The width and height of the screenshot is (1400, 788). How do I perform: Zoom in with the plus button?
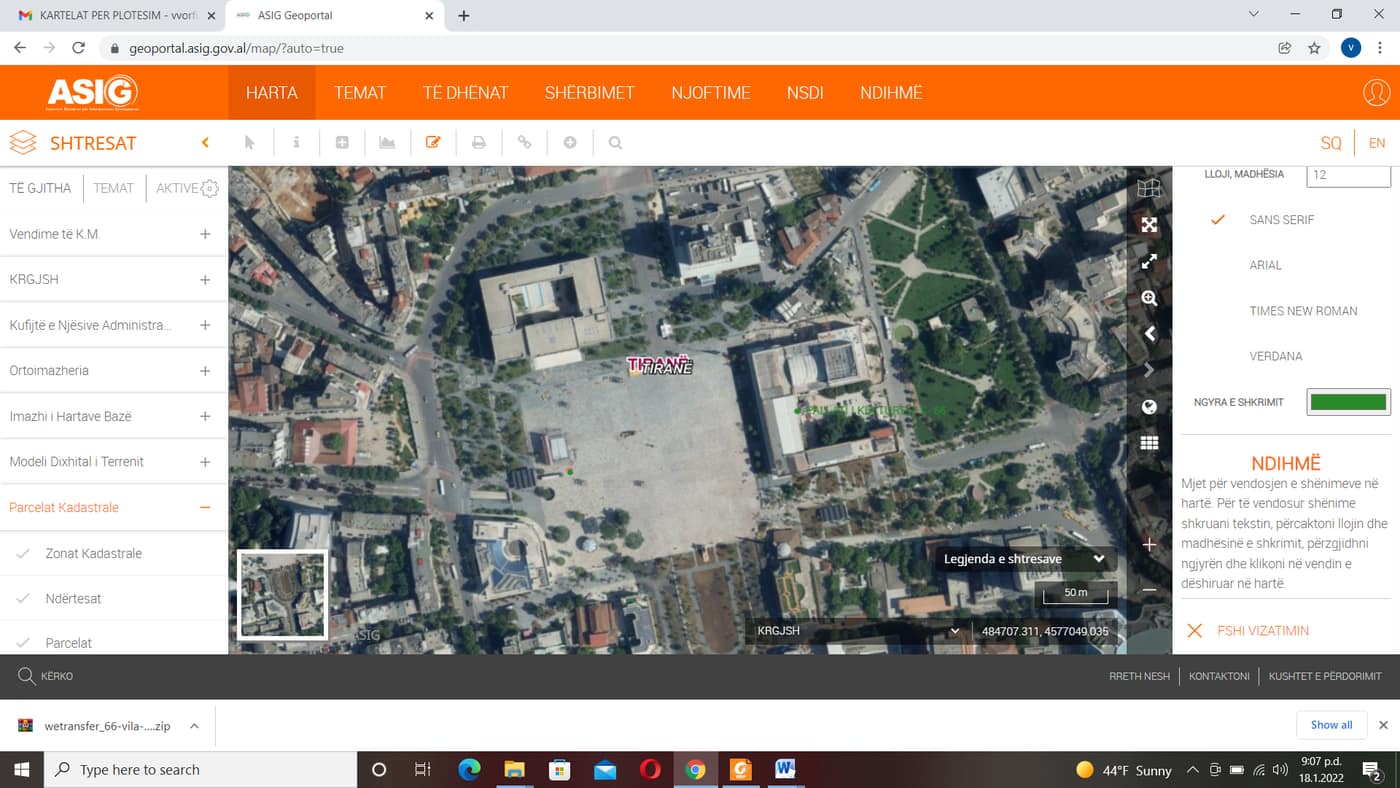click(x=1149, y=545)
